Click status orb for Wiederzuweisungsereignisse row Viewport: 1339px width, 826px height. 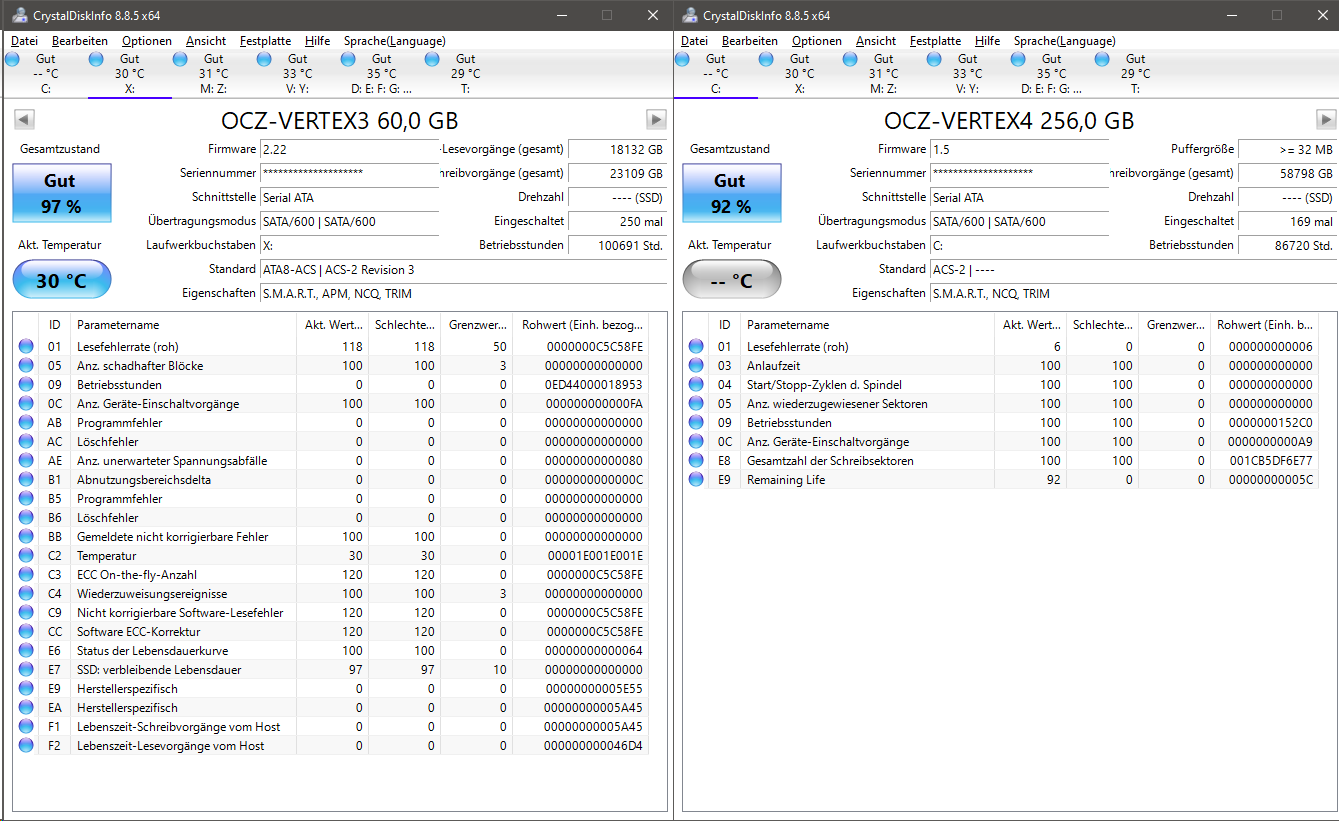tap(26, 594)
